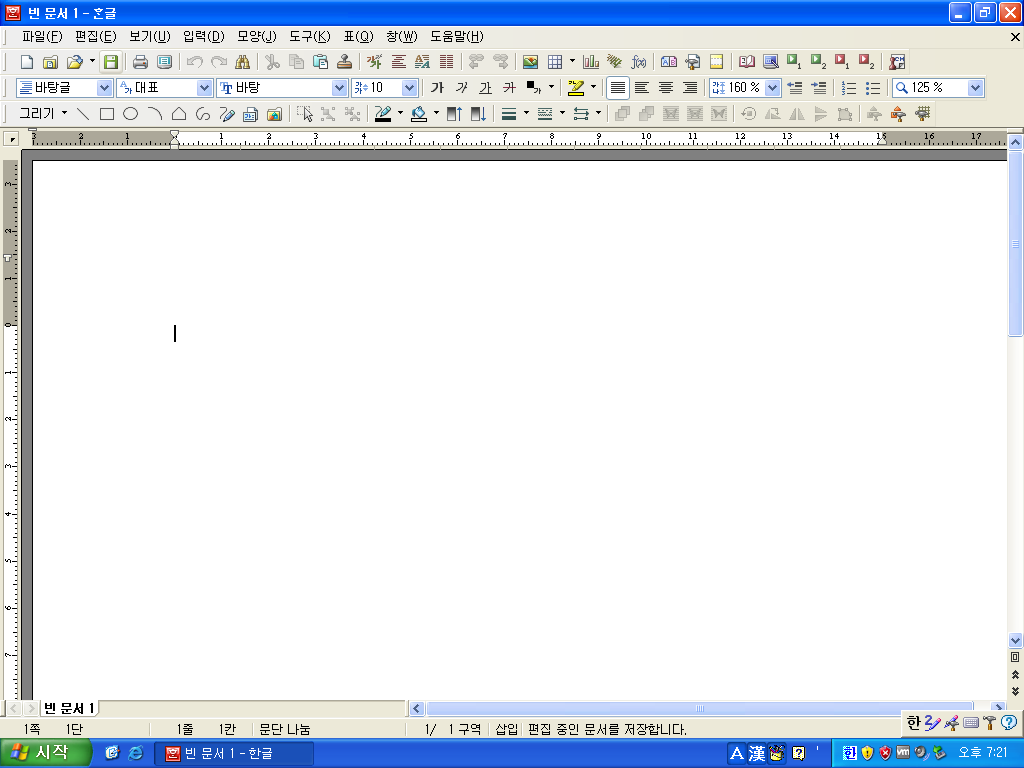Toggle bold 가 formatting
Screen dimensions: 1024x768
pyautogui.click(x=437, y=88)
